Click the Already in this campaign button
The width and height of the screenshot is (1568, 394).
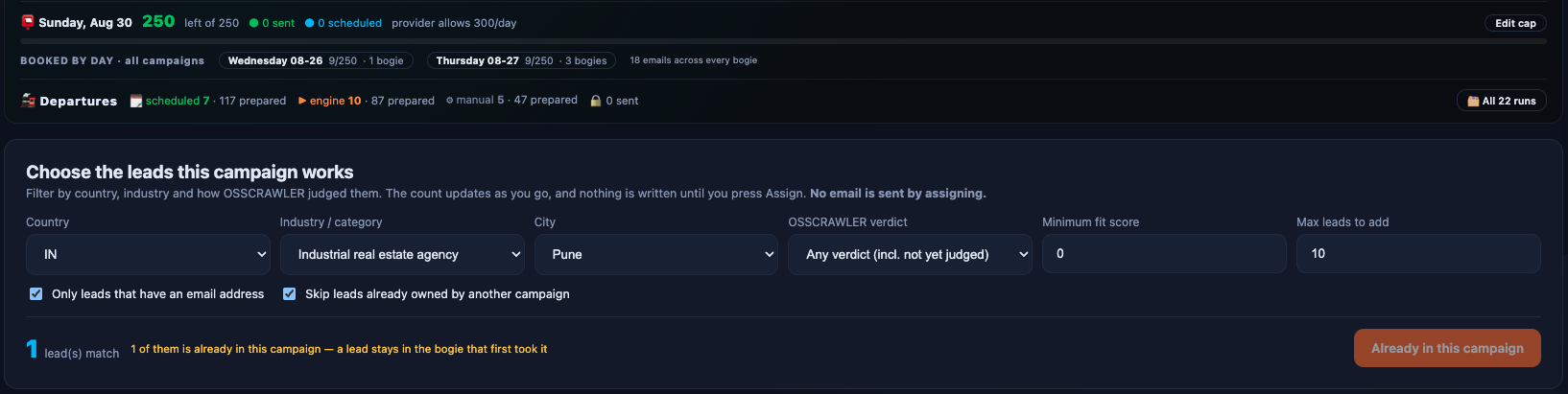tap(1447, 348)
